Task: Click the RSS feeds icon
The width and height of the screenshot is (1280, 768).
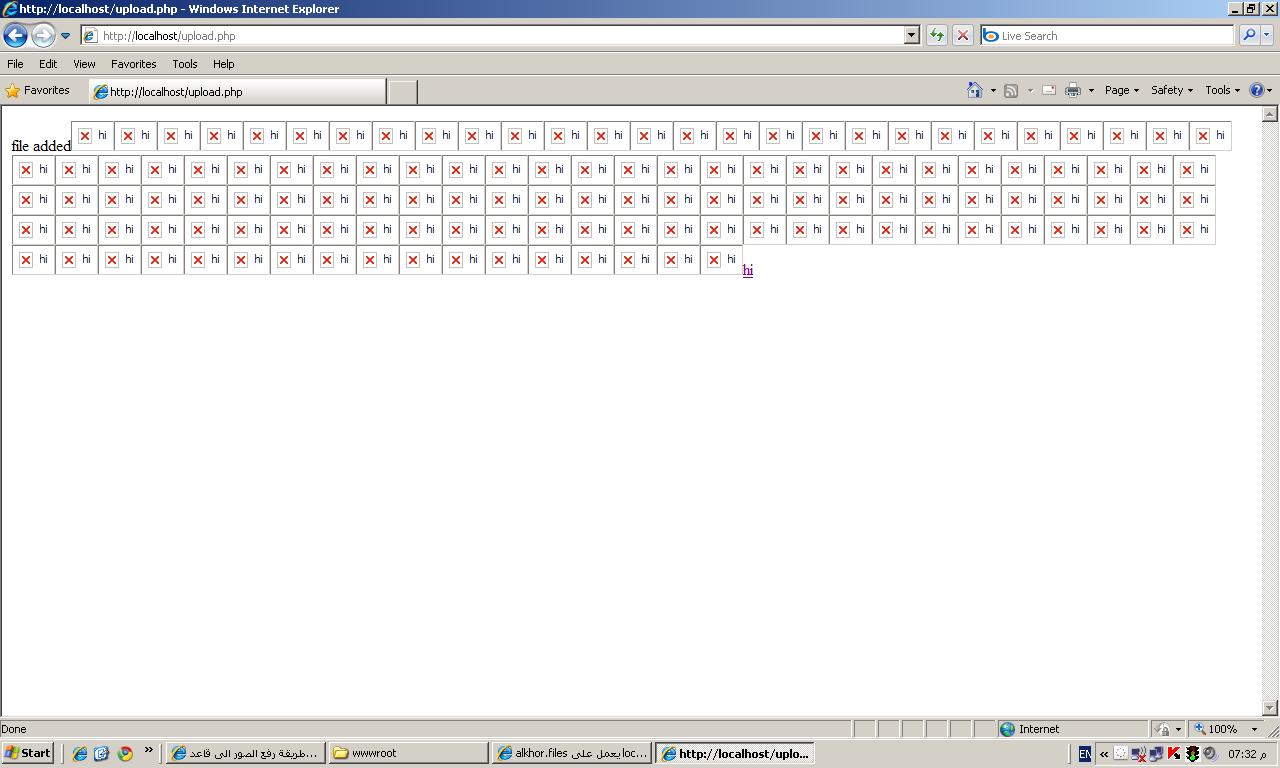Action: coord(1011,90)
